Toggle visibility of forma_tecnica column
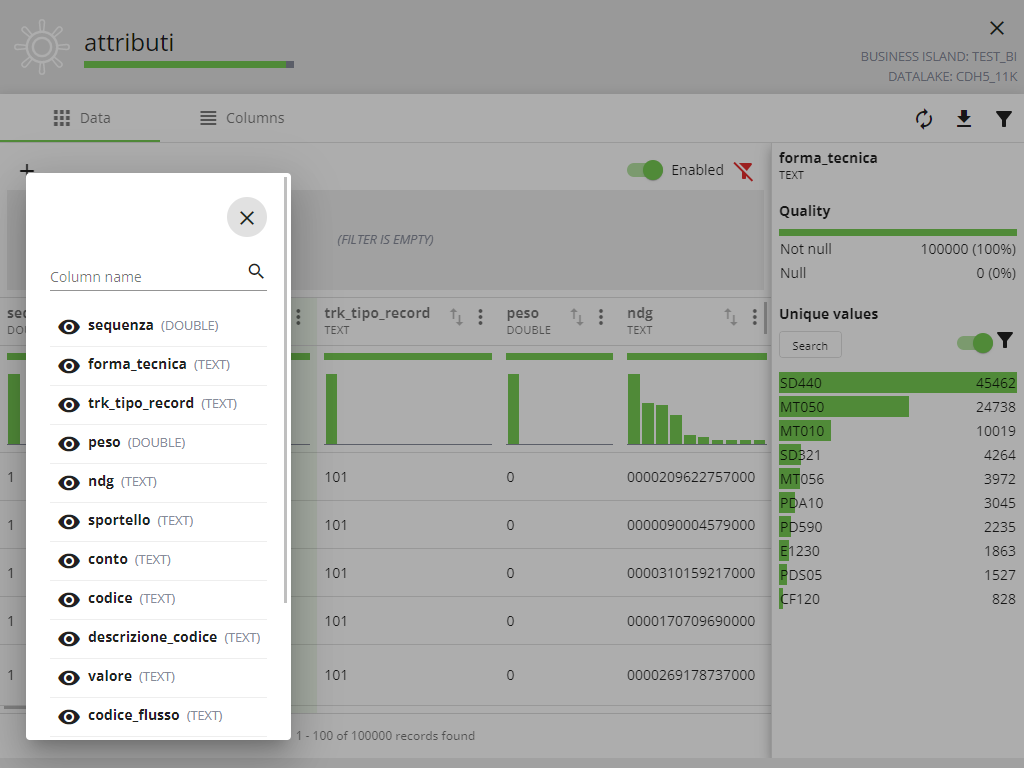 (69, 366)
